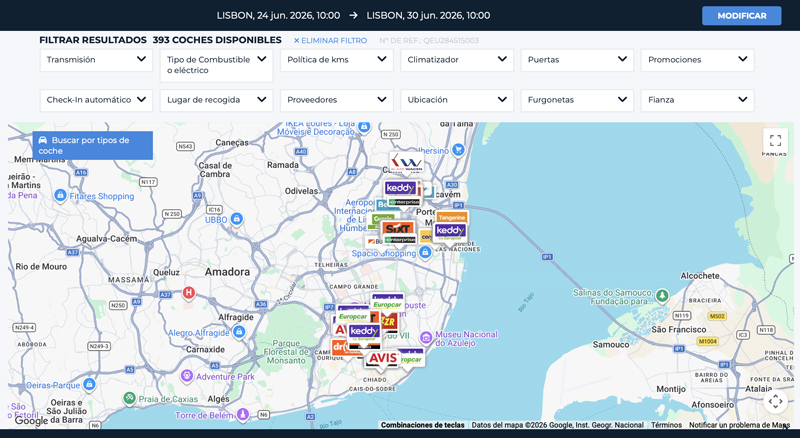Viewport: 800px width, 438px height.
Task: Open the shopping cart pin near Ihersino
Action: (x=458, y=150)
